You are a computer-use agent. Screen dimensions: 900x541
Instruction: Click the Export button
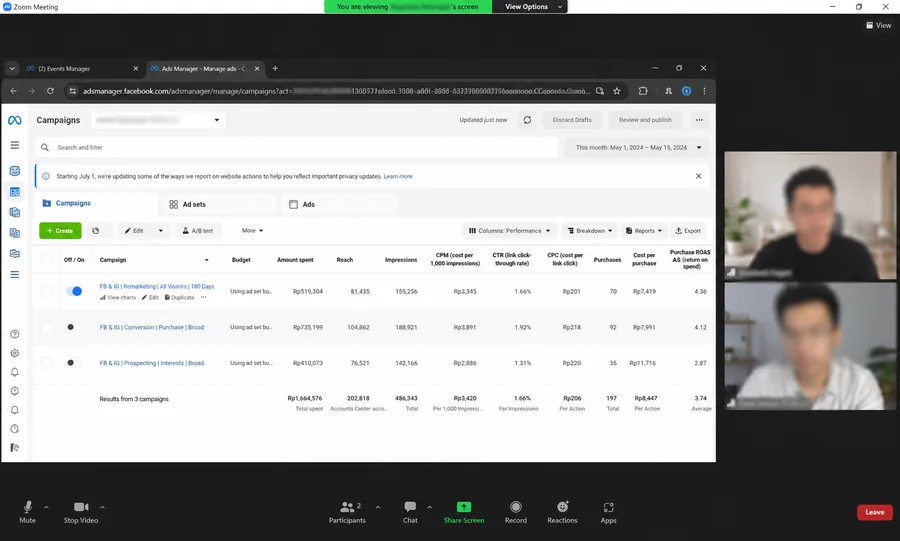click(x=688, y=231)
